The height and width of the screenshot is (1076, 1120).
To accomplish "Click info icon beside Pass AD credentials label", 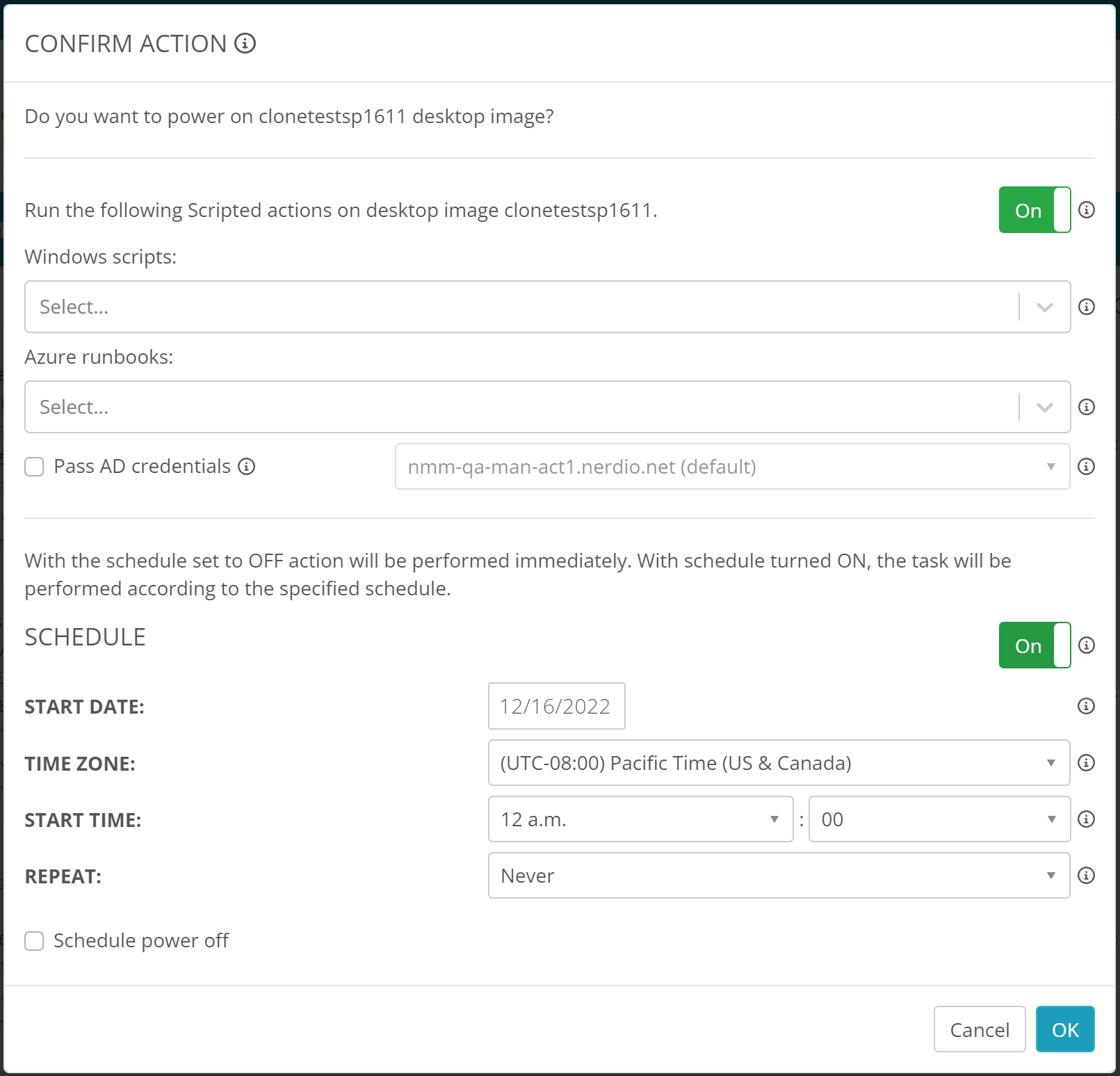I will tap(247, 467).
